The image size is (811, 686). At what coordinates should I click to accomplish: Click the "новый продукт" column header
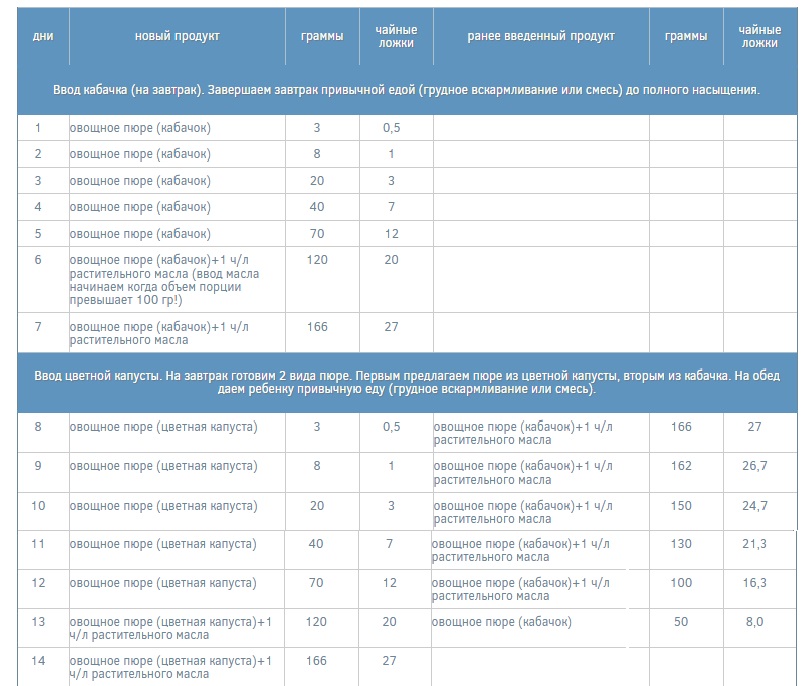[177, 36]
